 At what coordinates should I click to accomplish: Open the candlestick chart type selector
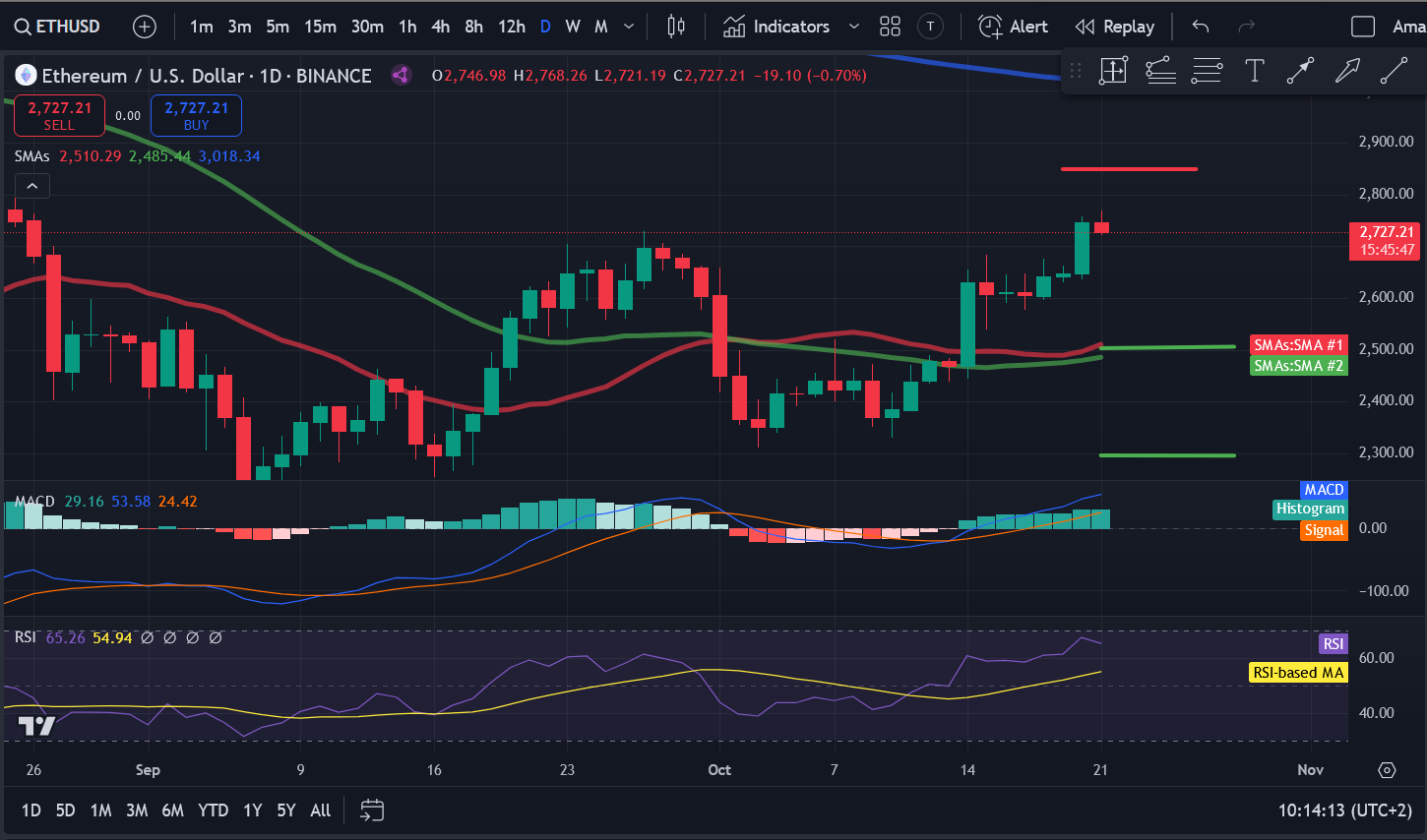point(676,27)
